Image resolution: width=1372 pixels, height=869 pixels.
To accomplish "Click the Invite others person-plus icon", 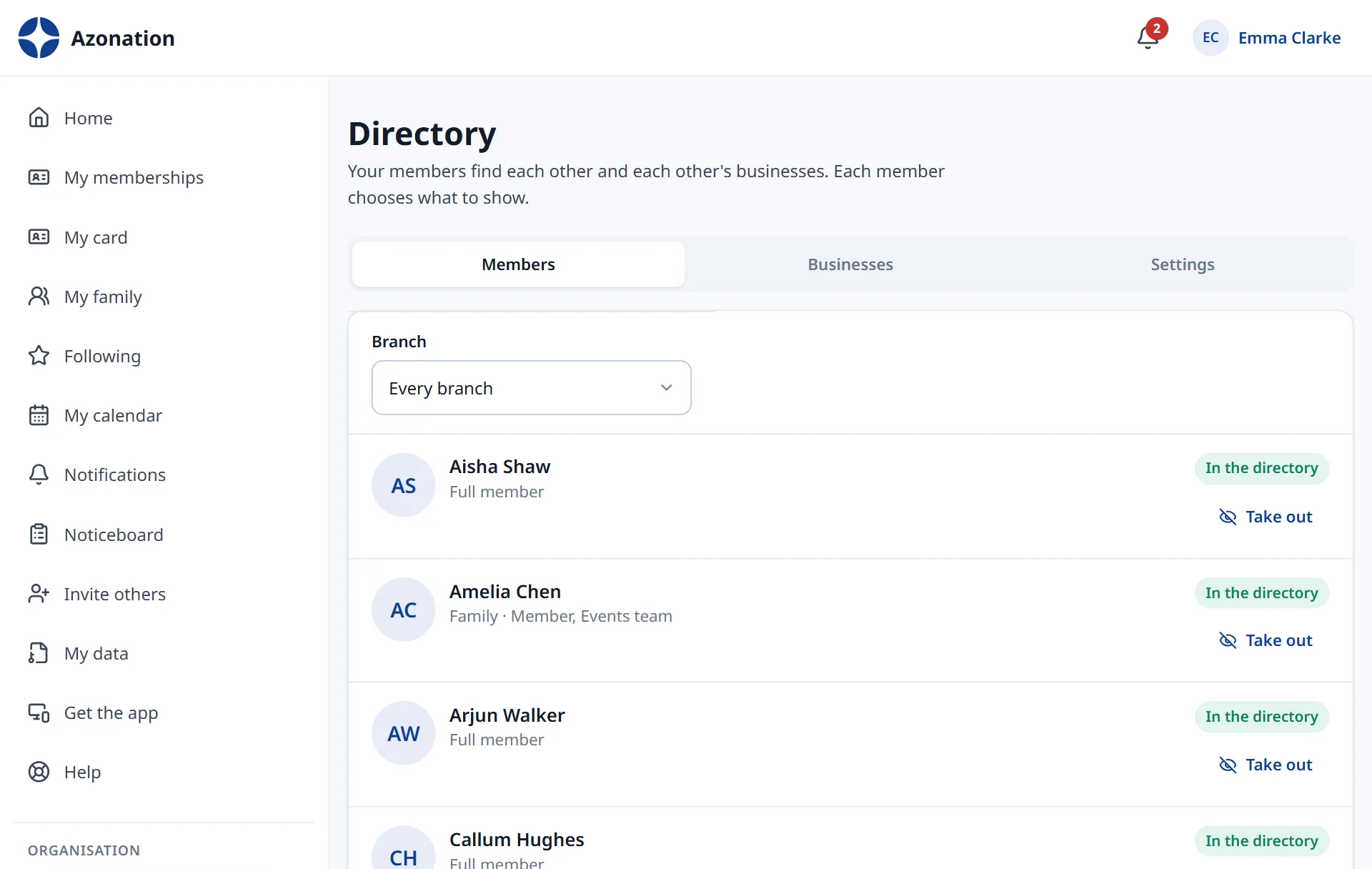I will 39,594.
